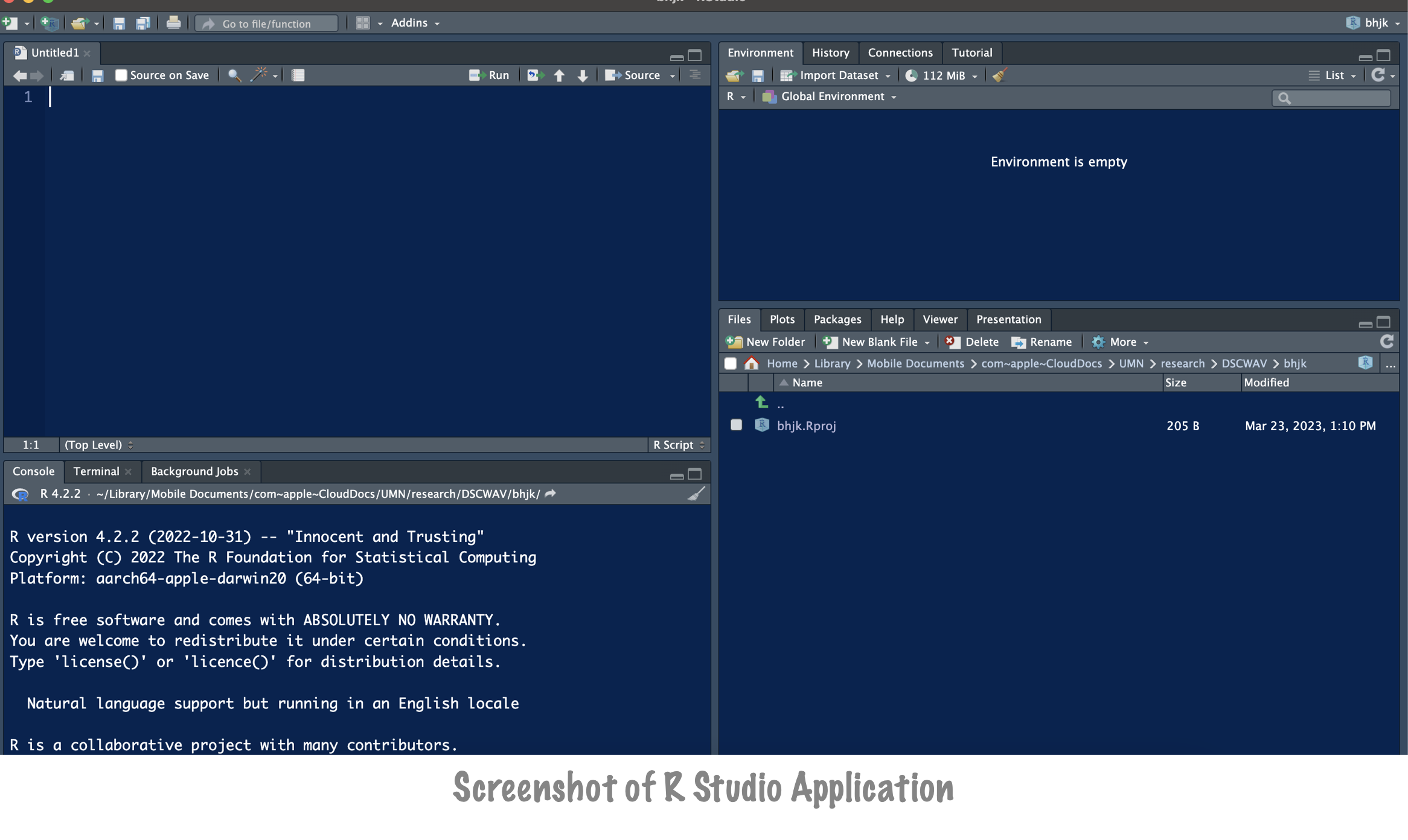Toggle the select-all checkbox in Files pane
Image resolution: width=1408 pixels, height=840 pixels.
[x=731, y=363]
